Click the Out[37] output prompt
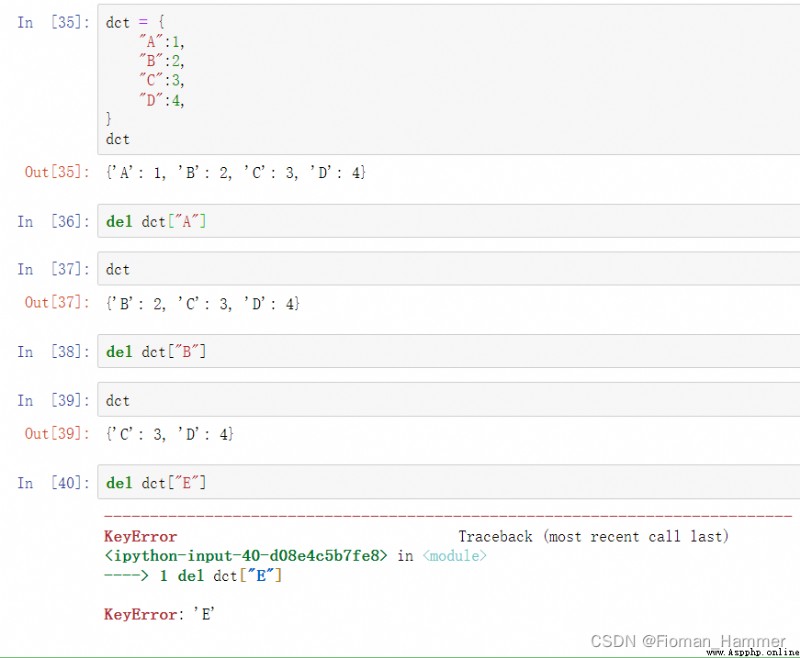Viewport: 800px width, 658px height. (x=57, y=302)
